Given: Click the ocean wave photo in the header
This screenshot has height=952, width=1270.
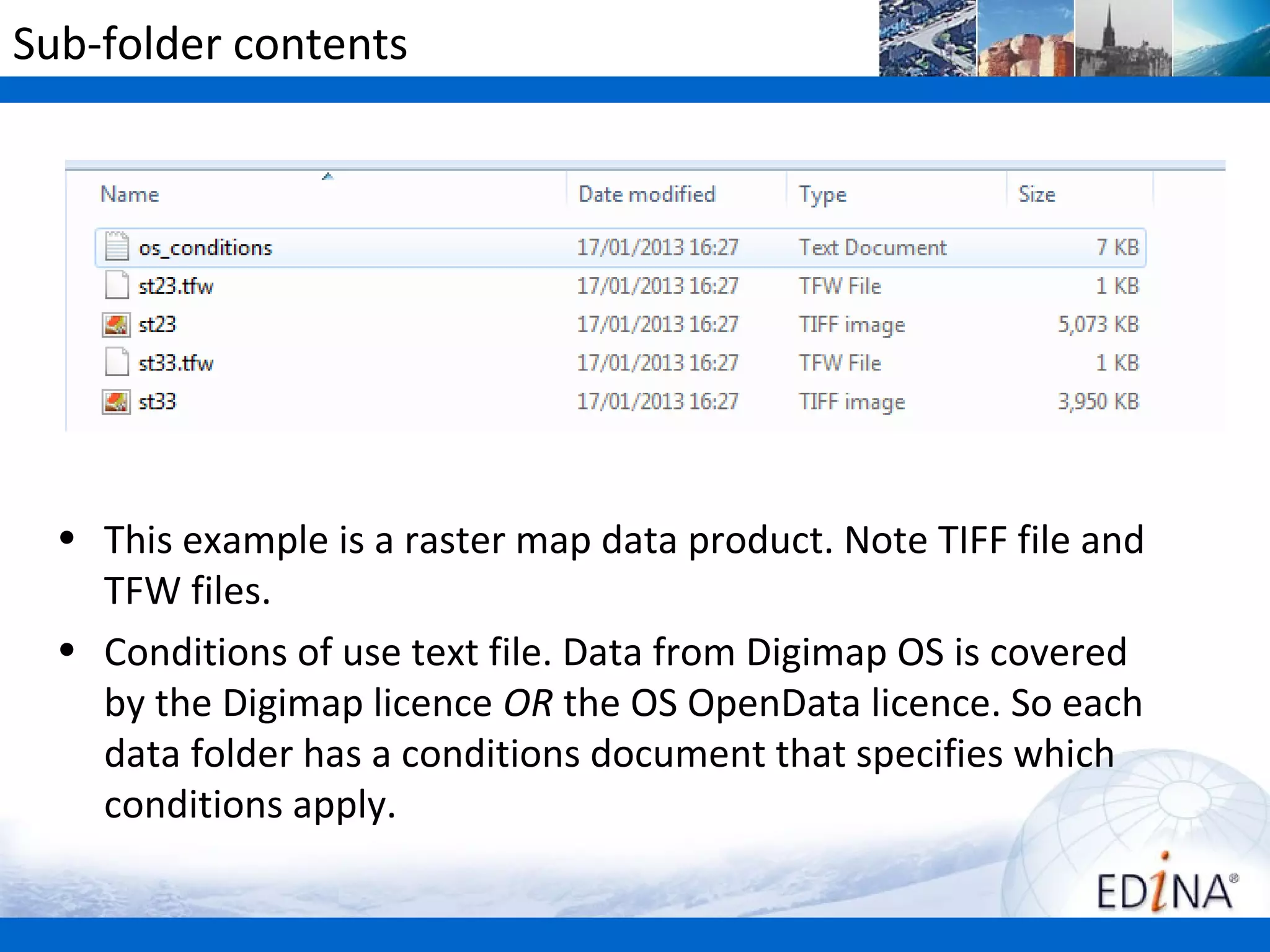Looking at the screenshot, I should (x=1222, y=38).
